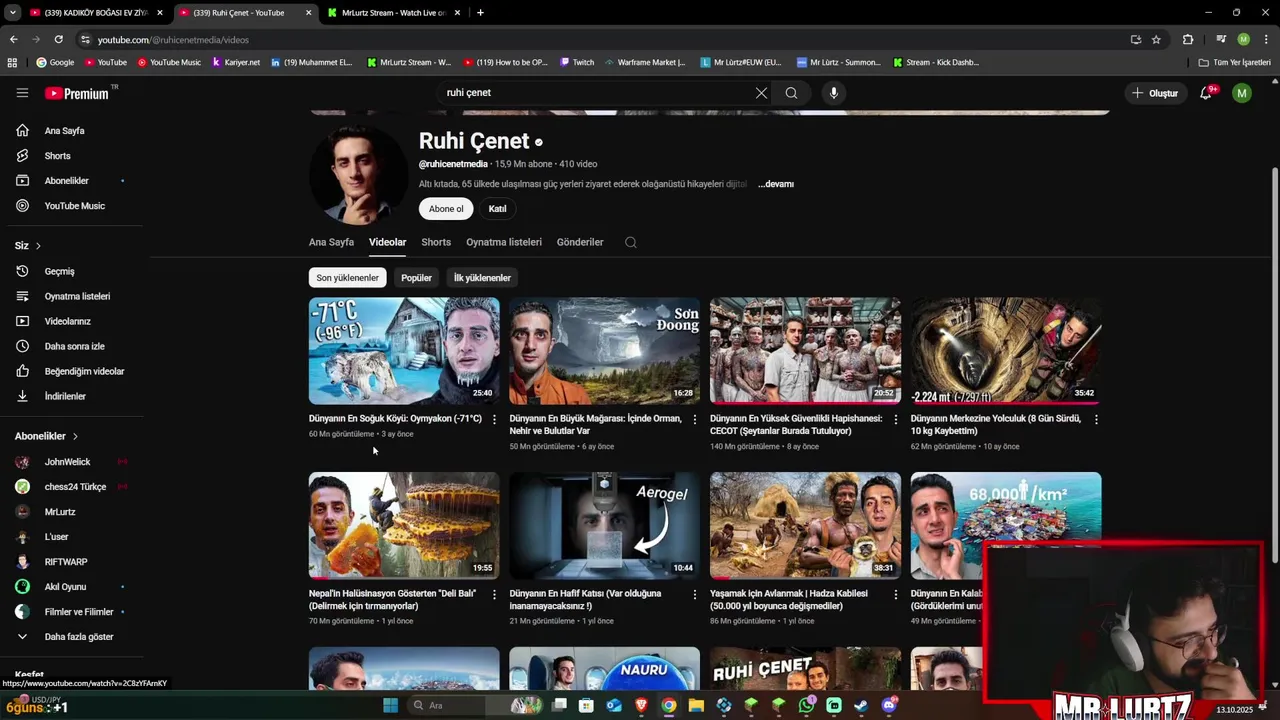Select the Videolar tab
This screenshot has width=1280, height=720.
[x=387, y=242]
